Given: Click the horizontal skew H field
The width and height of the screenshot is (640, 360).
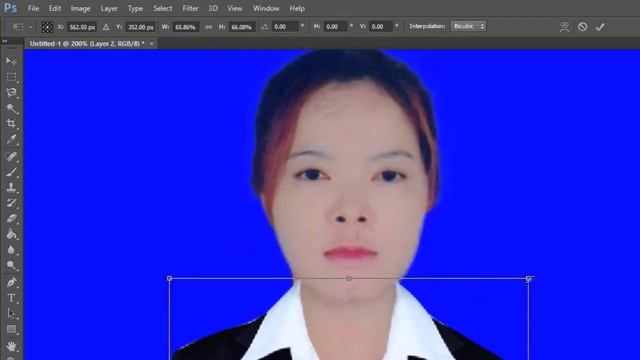Looking at the screenshot, I should coord(336,27).
